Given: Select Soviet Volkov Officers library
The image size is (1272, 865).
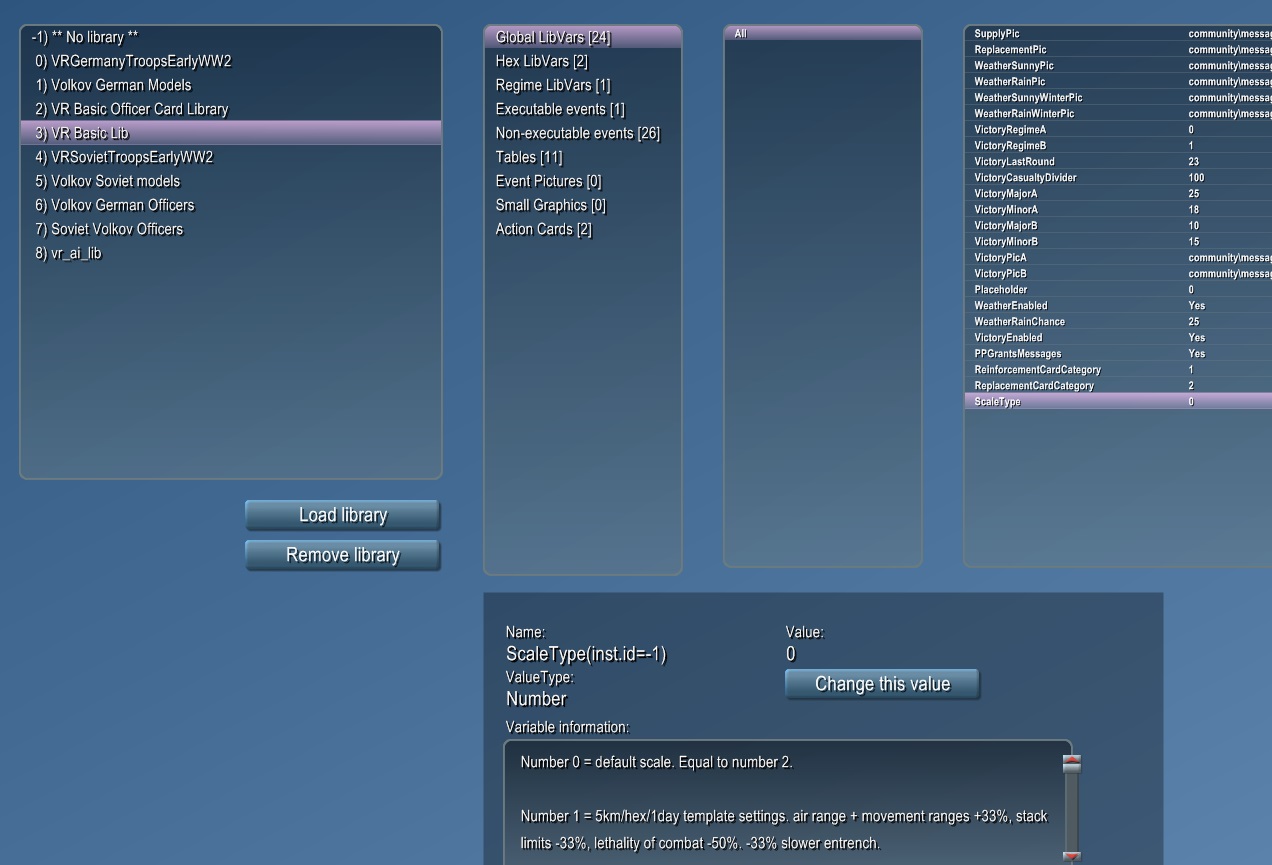Looking at the screenshot, I should pos(231,229).
